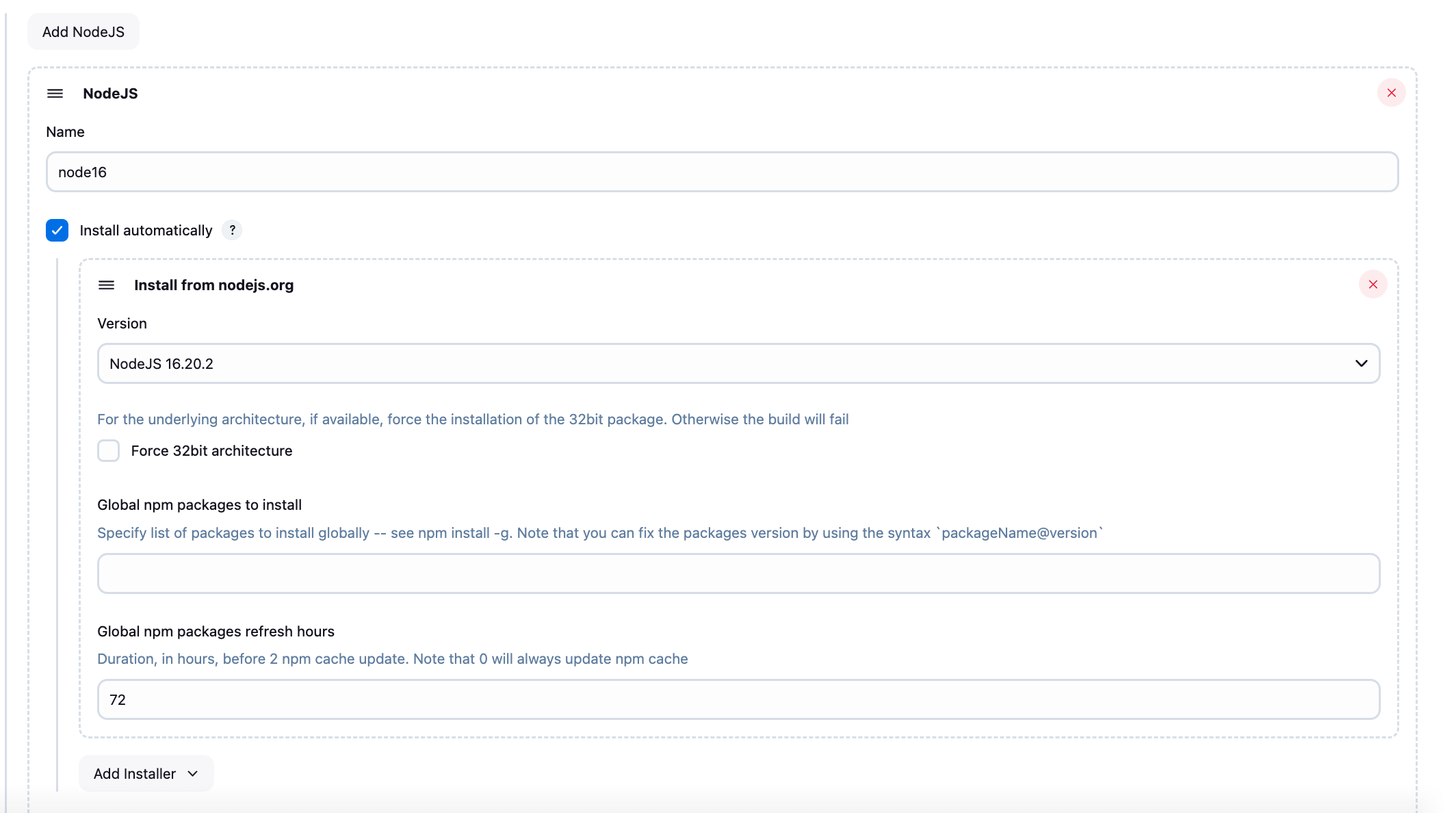This screenshot has width=1456, height=813.
Task: Click the Install automatically label text
Action: (x=146, y=231)
